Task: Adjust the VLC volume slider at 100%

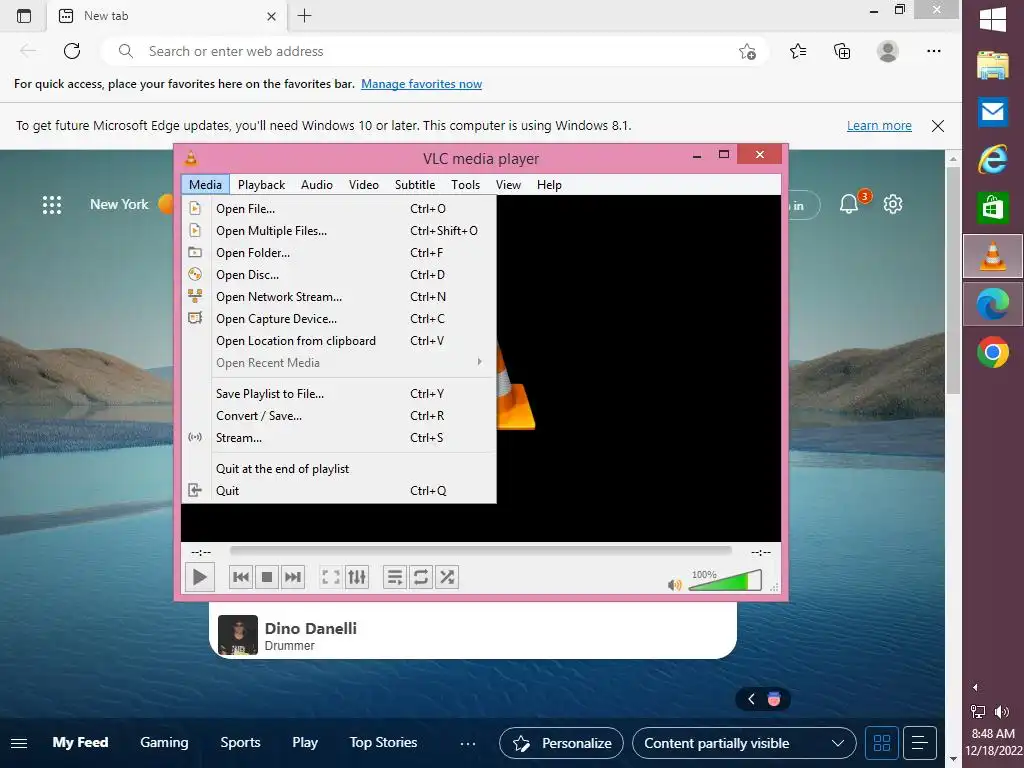Action: pyautogui.click(x=725, y=581)
